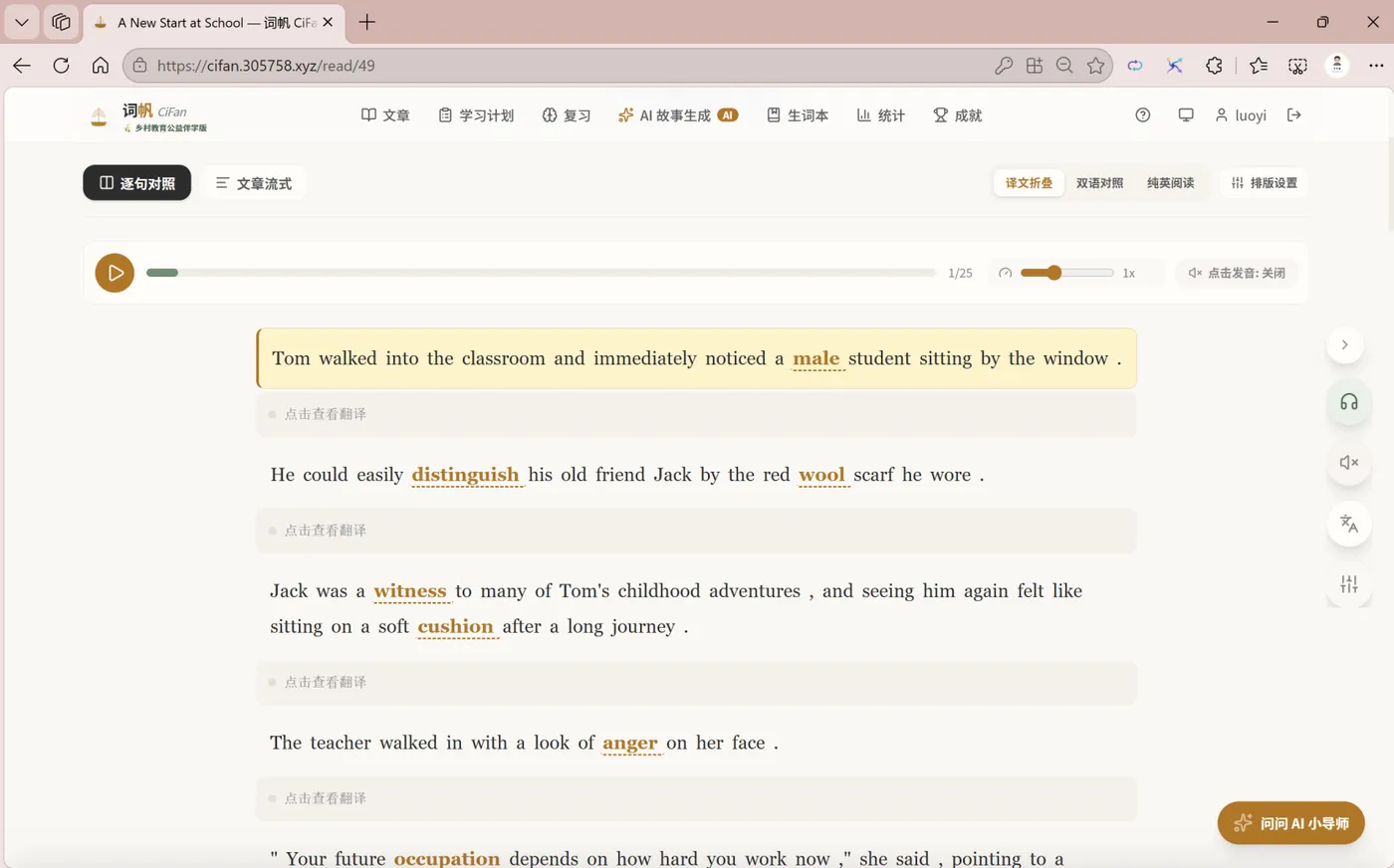
Task: Select 译文折叠 translation mode
Action: (1029, 183)
